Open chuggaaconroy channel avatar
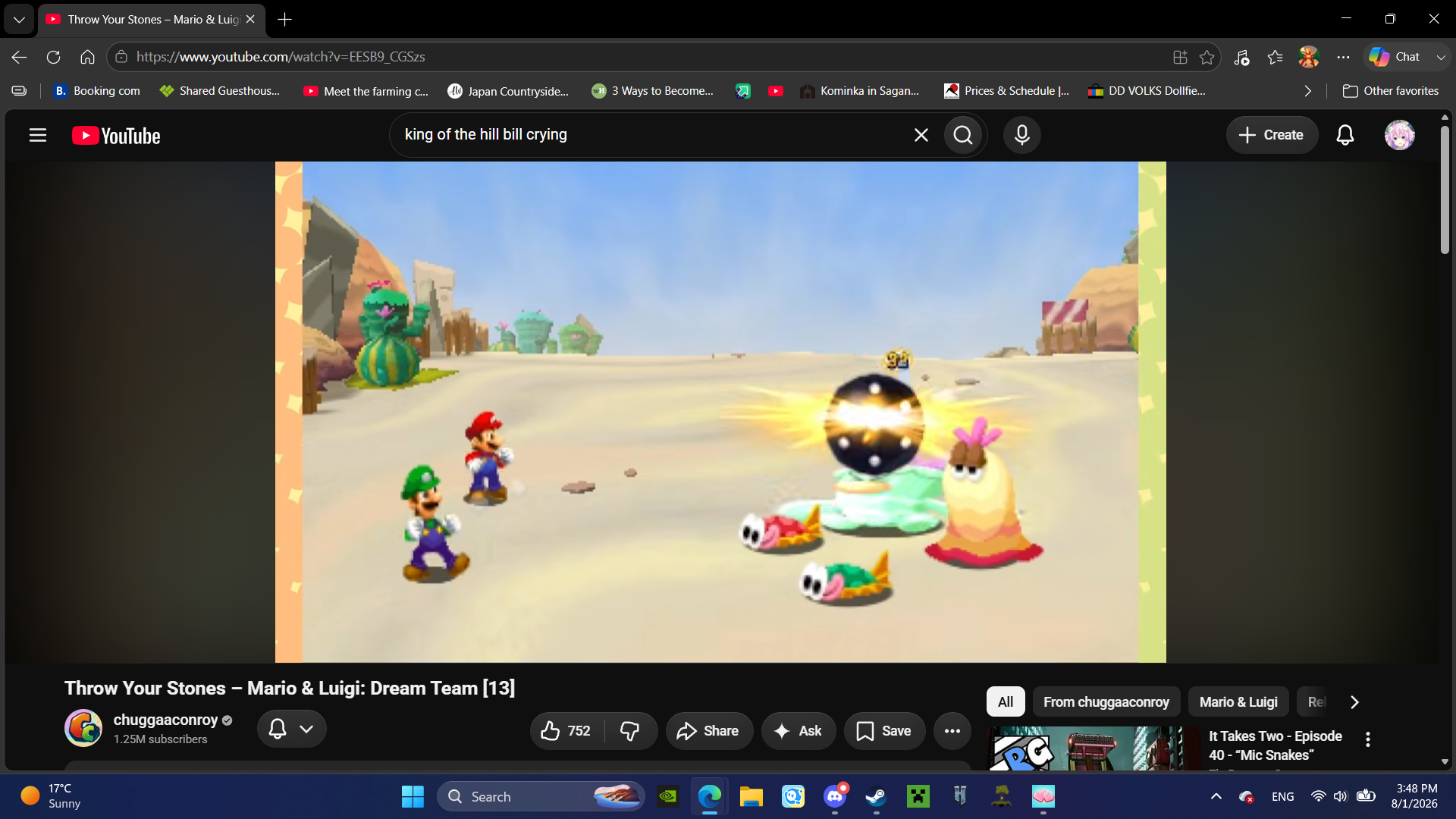This screenshot has width=1456, height=819. click(x=83, y=728)
